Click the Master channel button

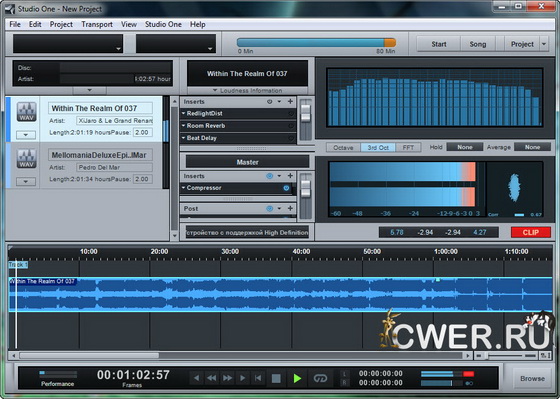pyautogui.click(x=248, y=162)
